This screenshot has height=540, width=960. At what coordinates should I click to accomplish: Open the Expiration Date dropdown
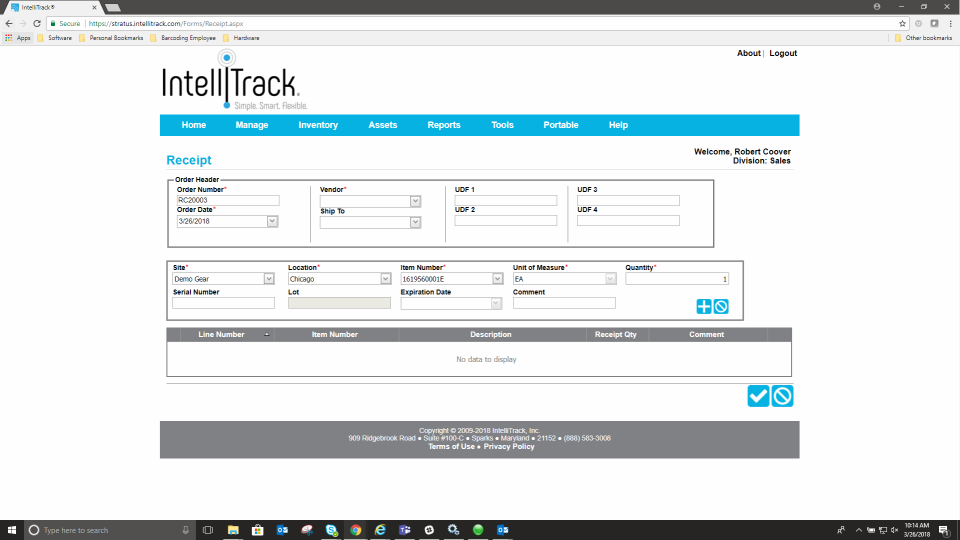pos(496,303)
